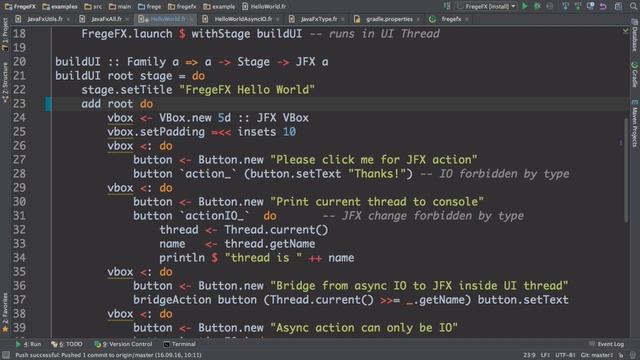Viewport: 640px width, 360px height.
Task: Open the TODO tool window
Action: (67, 344)
